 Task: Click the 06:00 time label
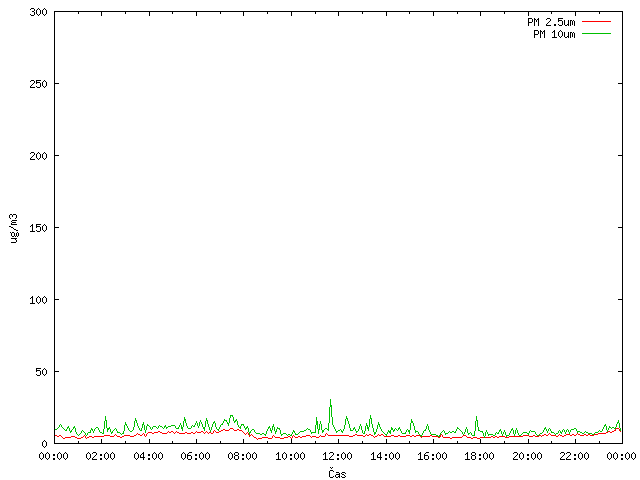196,456
